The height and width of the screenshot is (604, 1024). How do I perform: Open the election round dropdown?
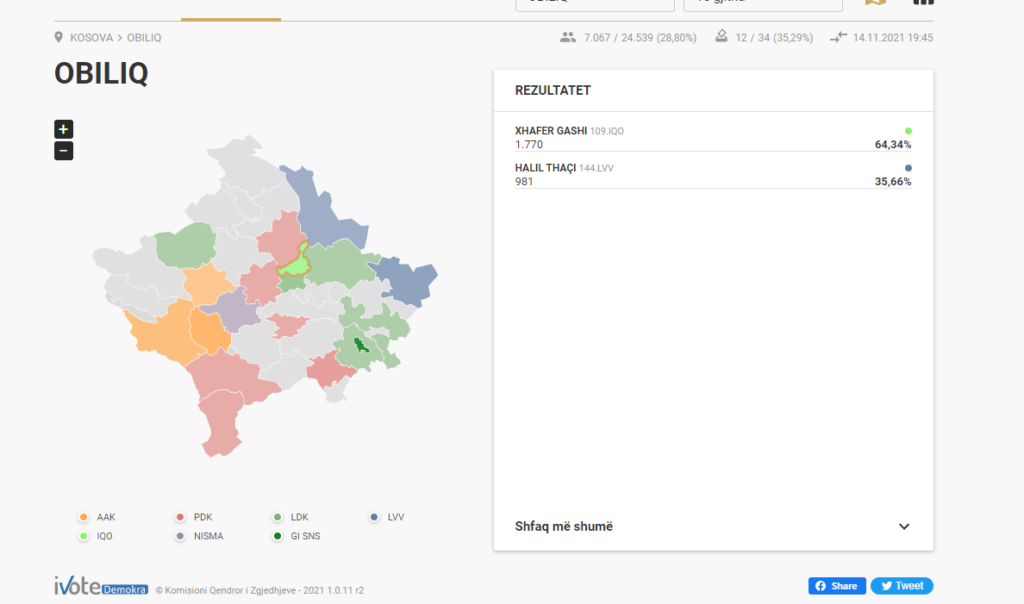point(762,3)
